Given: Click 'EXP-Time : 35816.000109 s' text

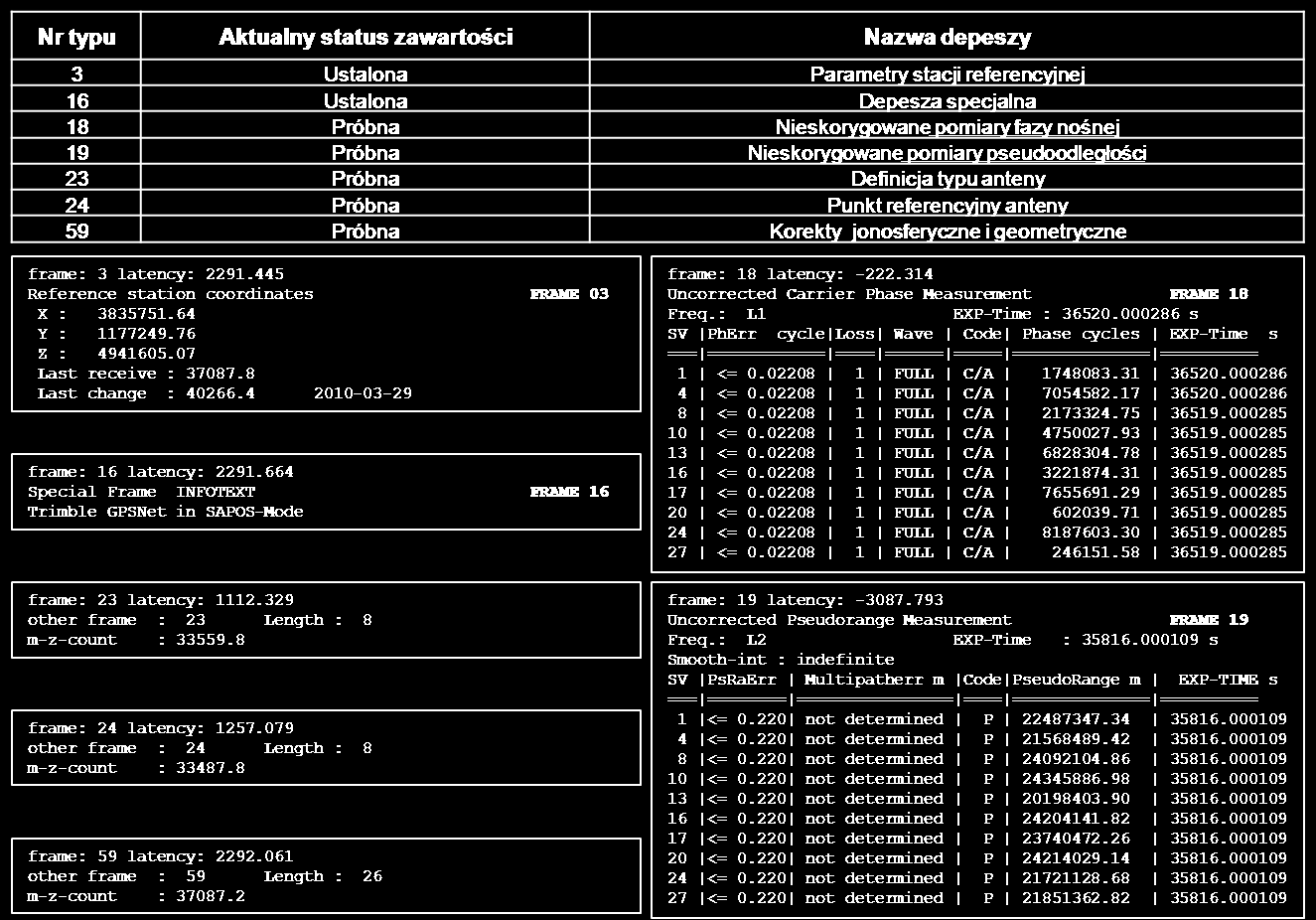Looking at the screenshot, I should [x=1086, y=640].
